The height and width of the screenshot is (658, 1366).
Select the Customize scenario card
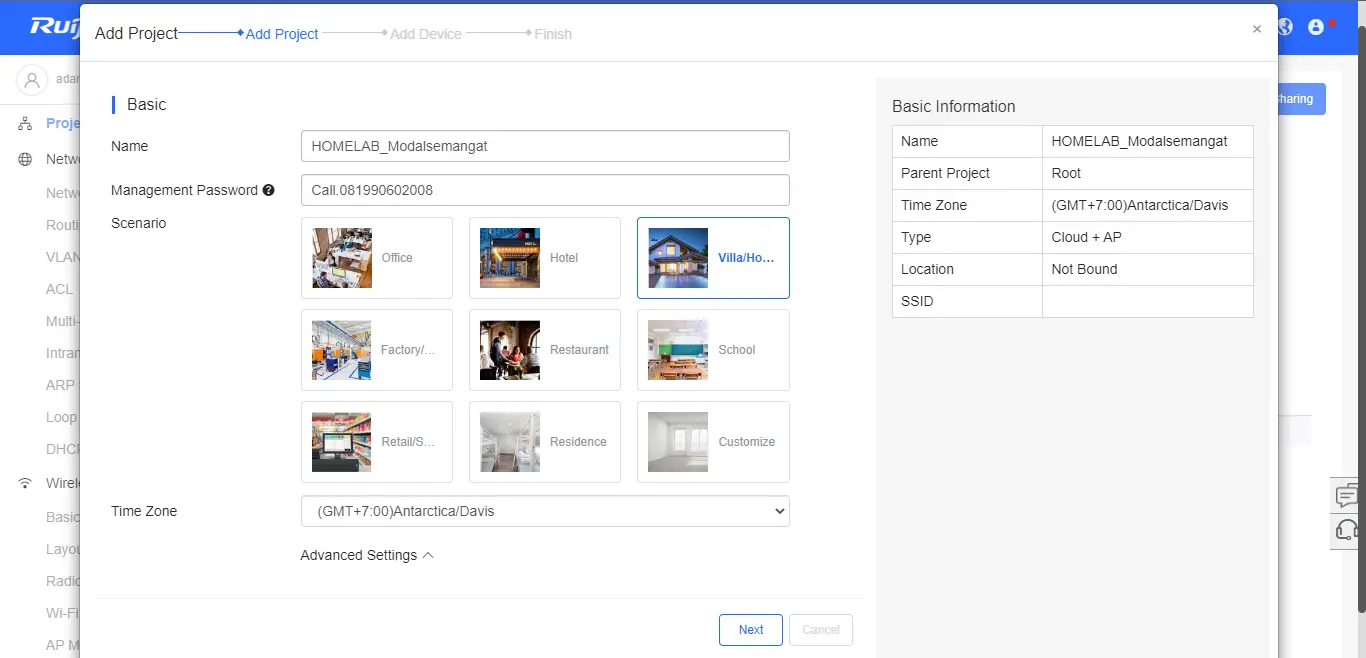point(713,442)
